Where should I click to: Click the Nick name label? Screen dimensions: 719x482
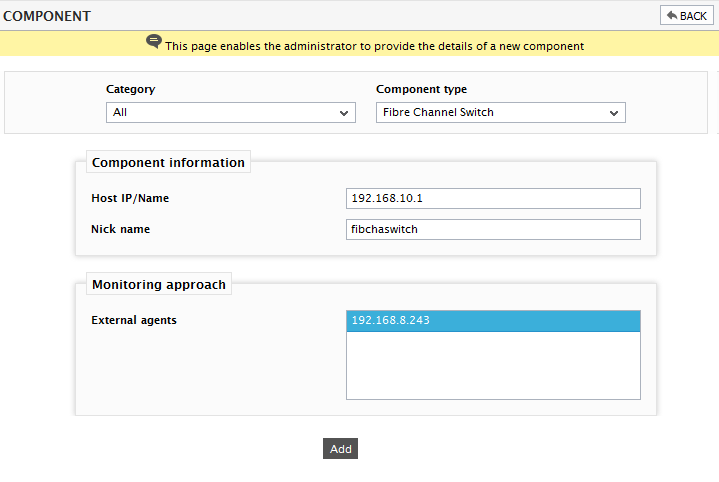coord(121,229)
